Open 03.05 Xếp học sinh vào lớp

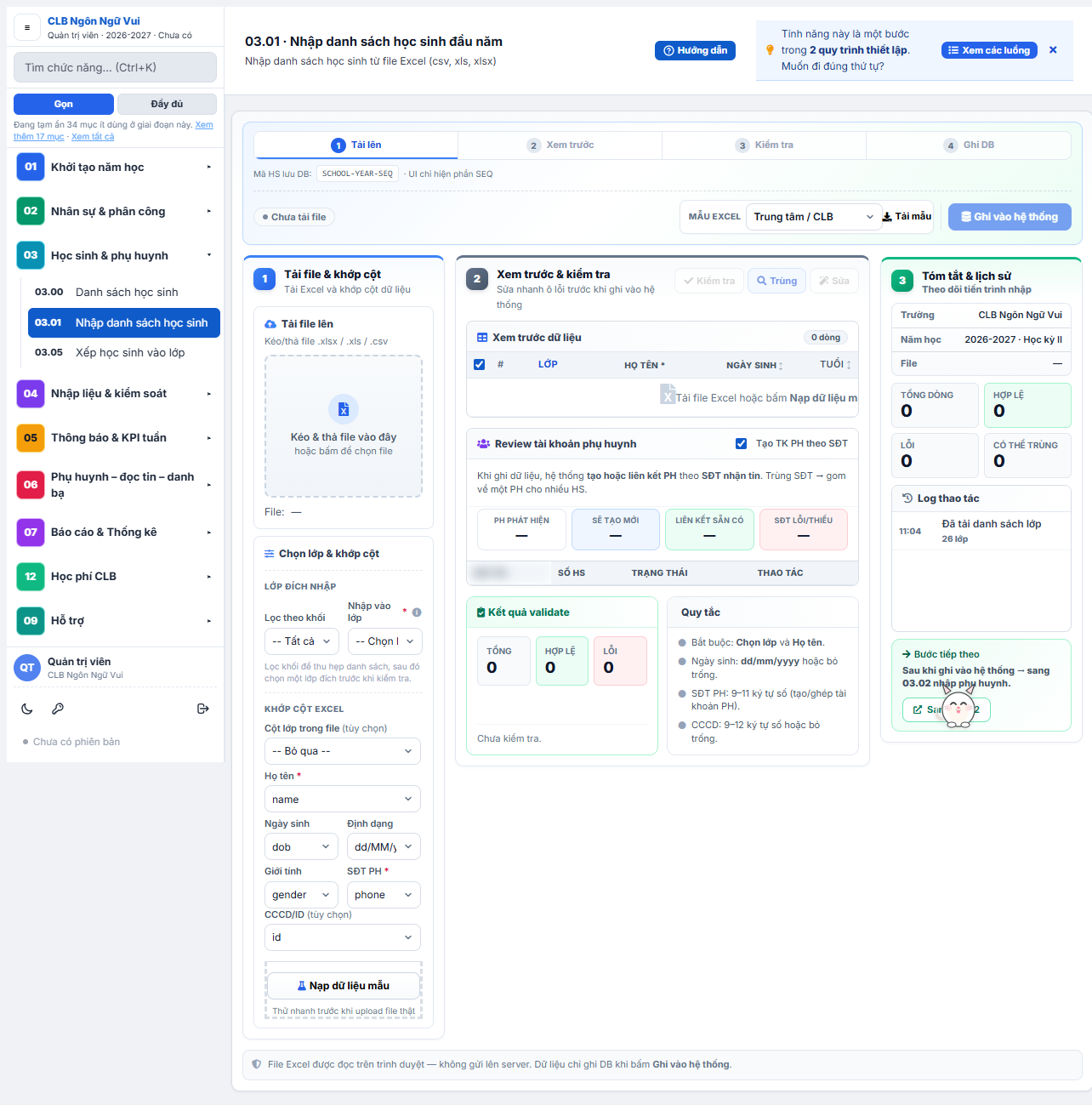click(x=124, y=352)
